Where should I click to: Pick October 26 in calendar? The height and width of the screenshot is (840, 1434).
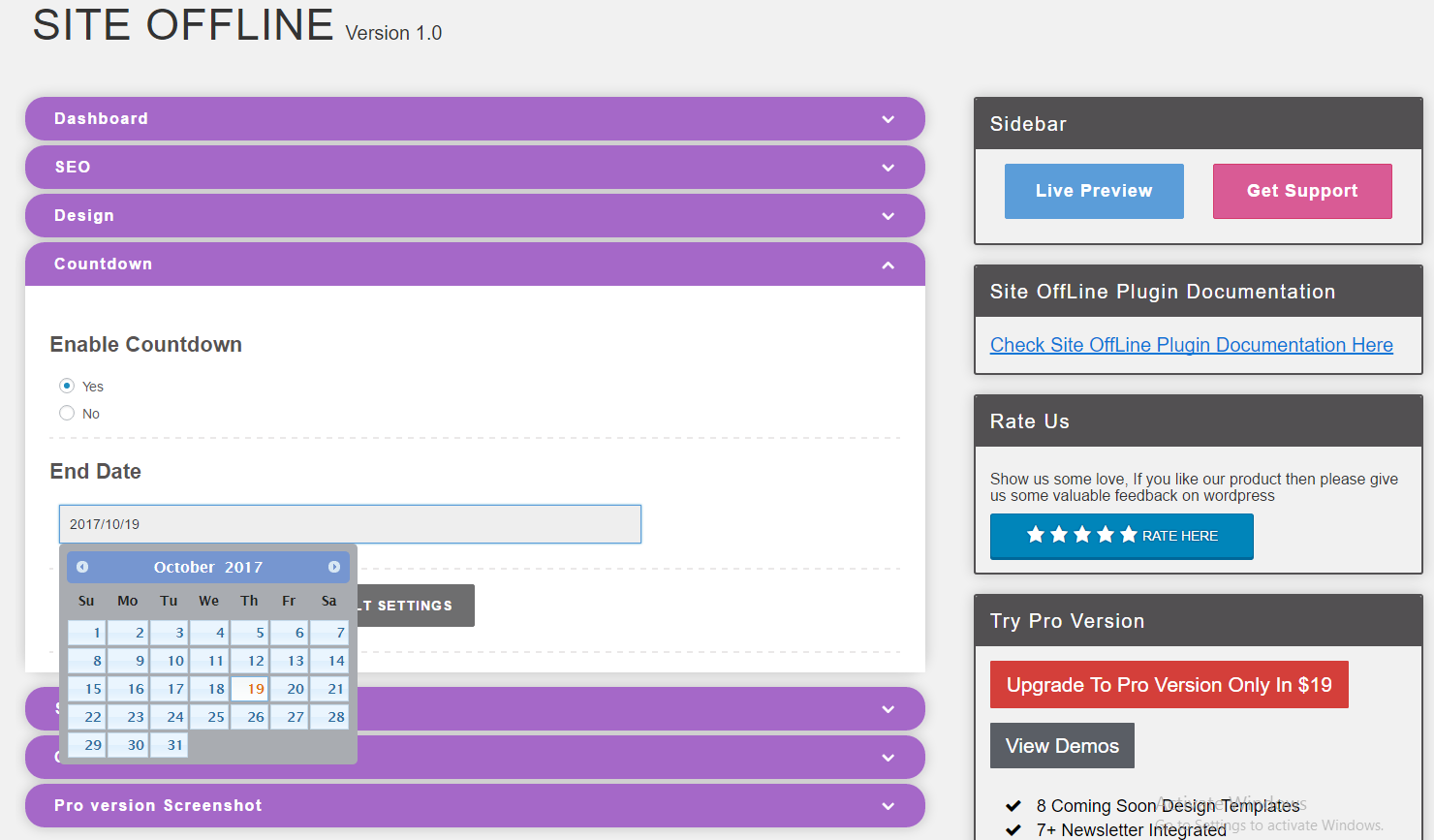tap(249, 717)
